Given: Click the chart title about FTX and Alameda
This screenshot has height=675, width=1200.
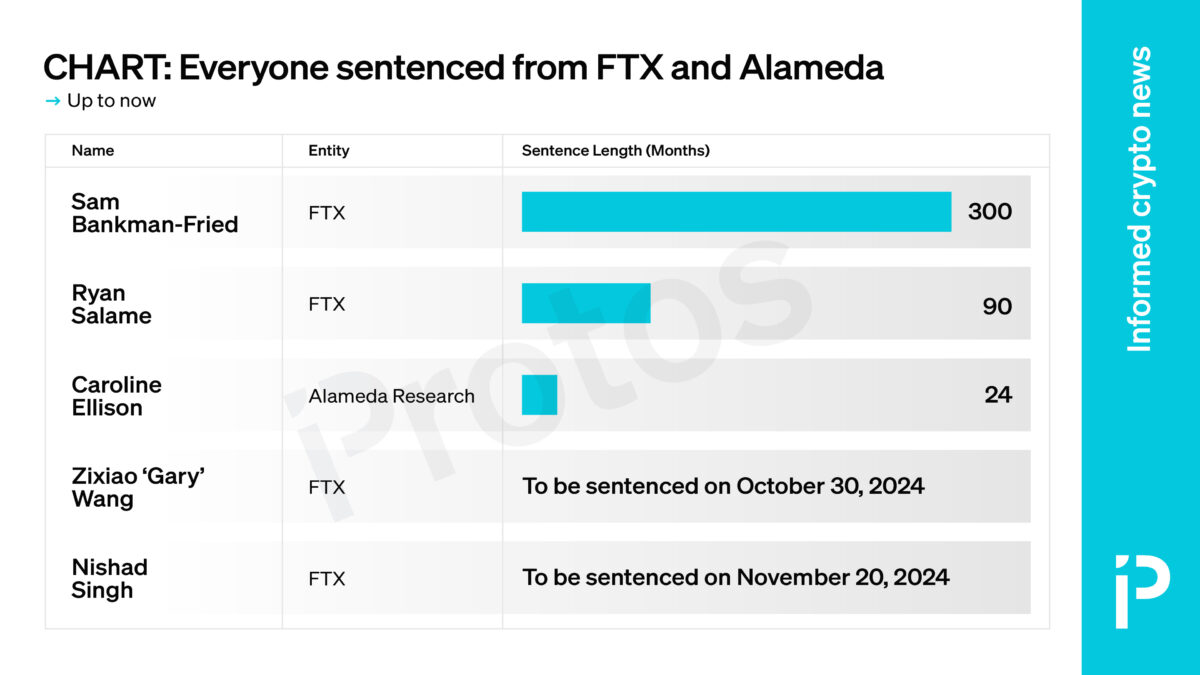Looking at the screenshot, I should click(464, 68).
